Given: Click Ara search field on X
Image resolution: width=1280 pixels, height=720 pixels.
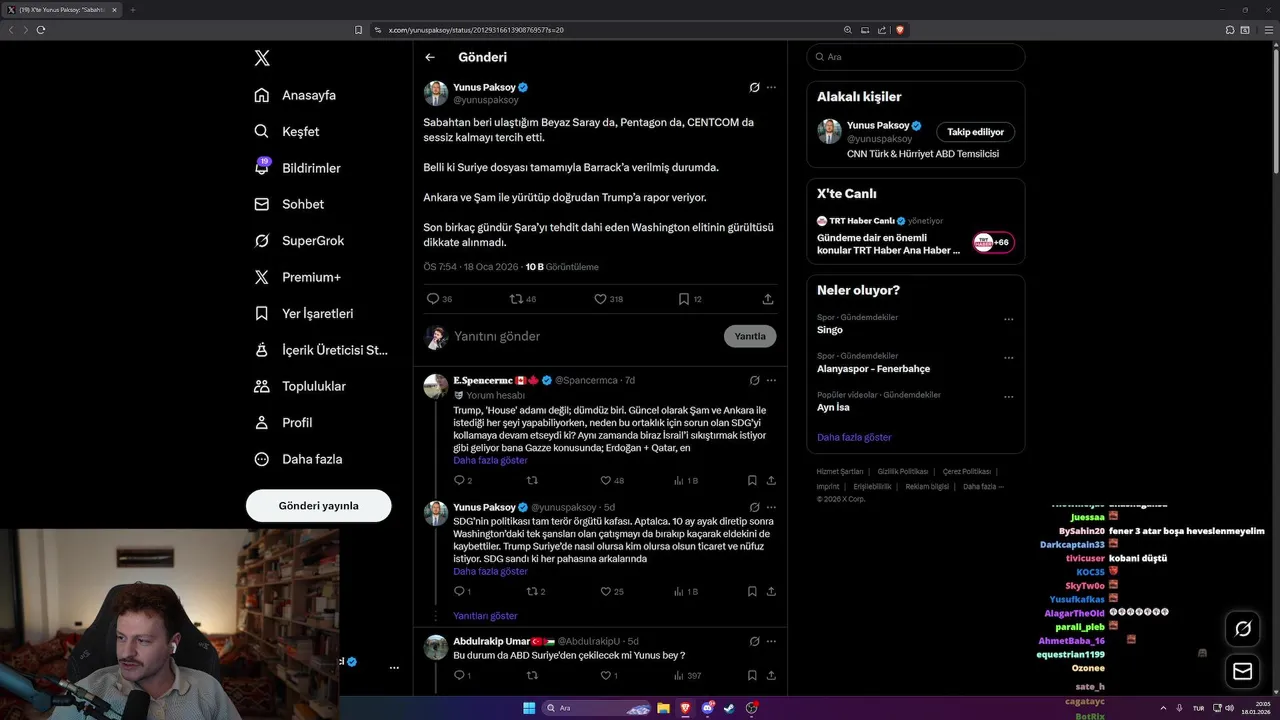Looking at the screenshot, I should click(x=915, y=57).
